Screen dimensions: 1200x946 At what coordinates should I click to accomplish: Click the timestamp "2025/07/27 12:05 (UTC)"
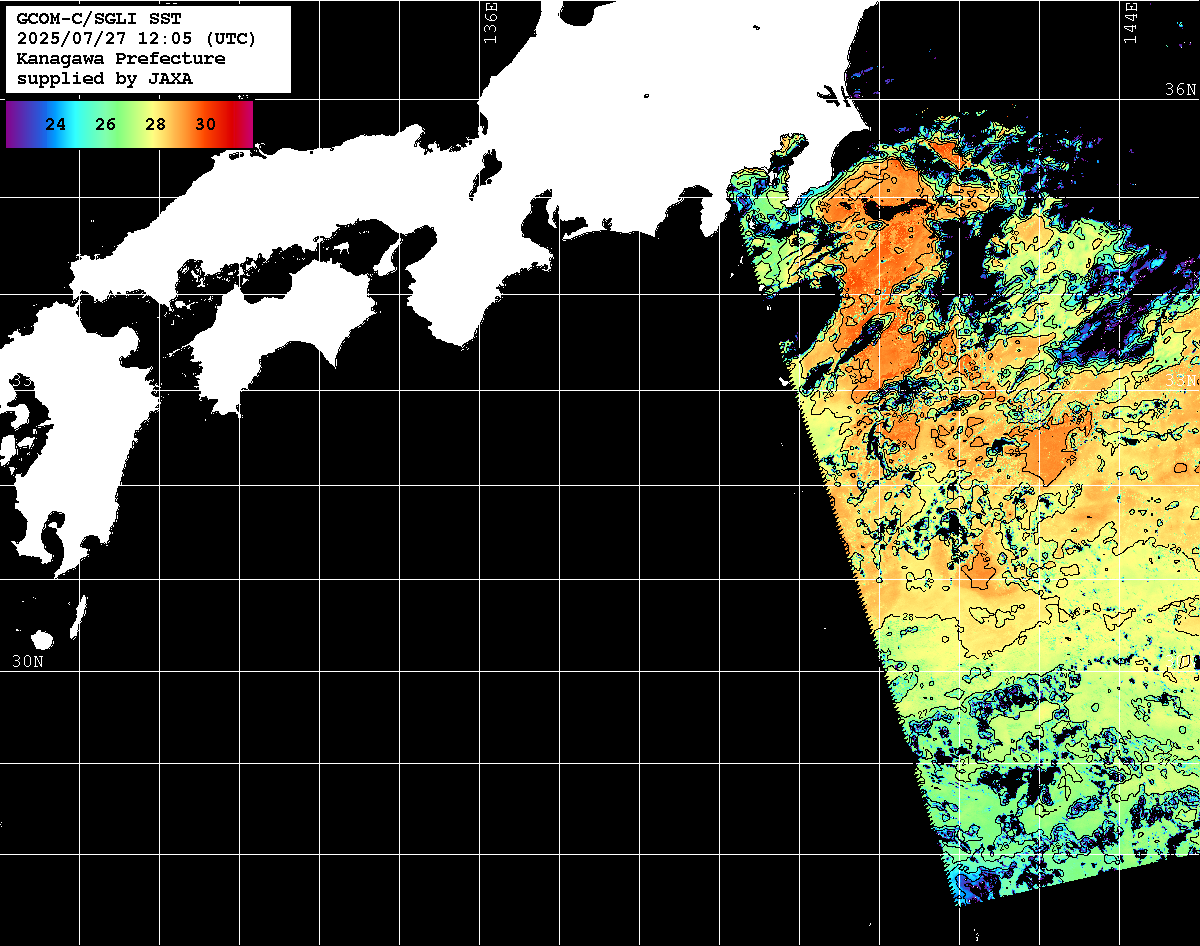(x=137, y=39)
